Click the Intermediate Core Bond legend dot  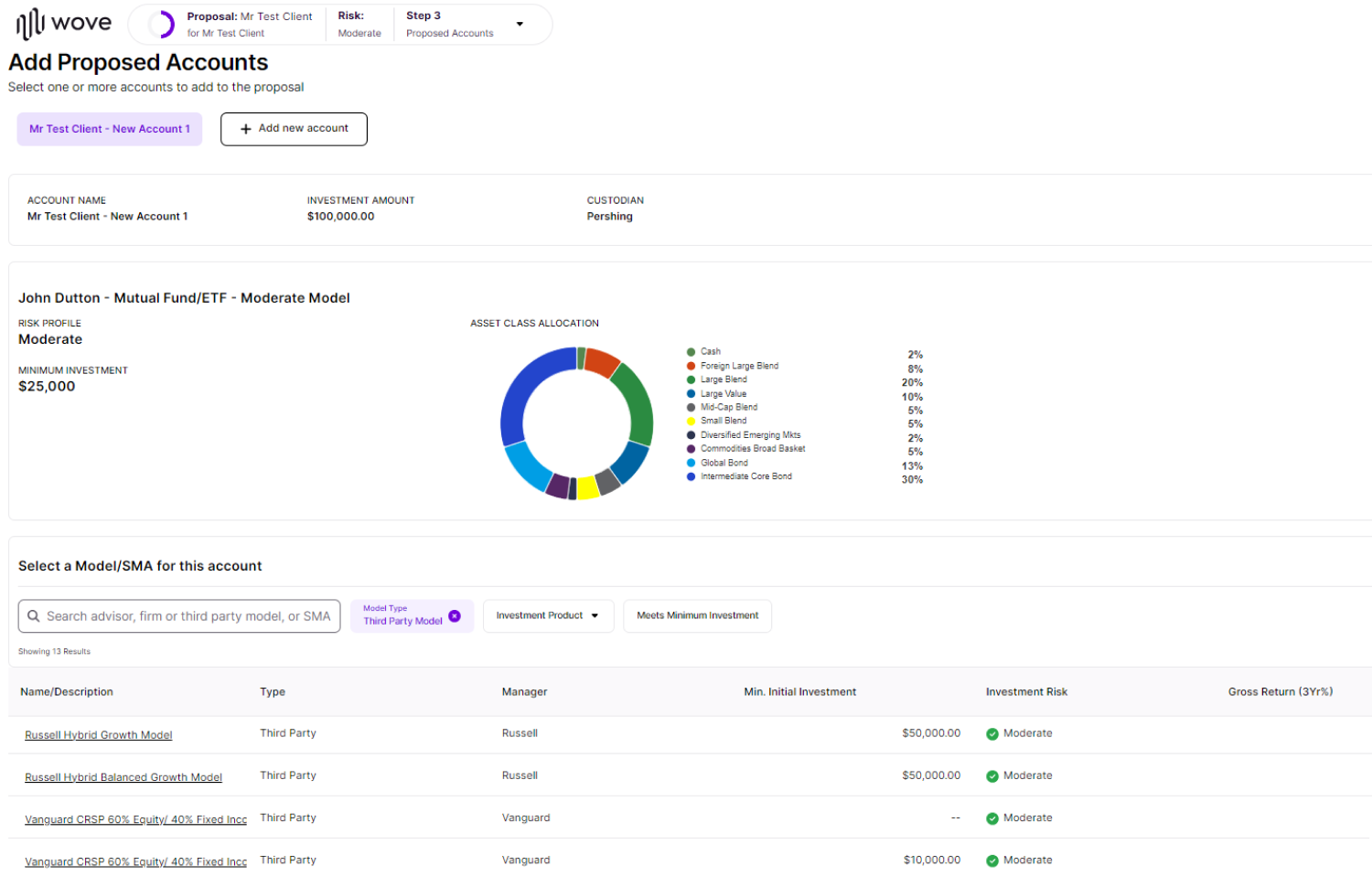(691, 476)
